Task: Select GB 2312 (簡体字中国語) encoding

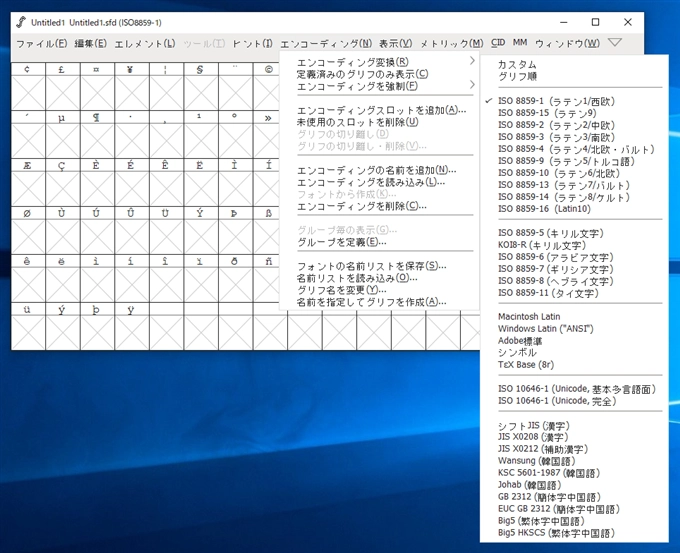Action: (574, 497)
